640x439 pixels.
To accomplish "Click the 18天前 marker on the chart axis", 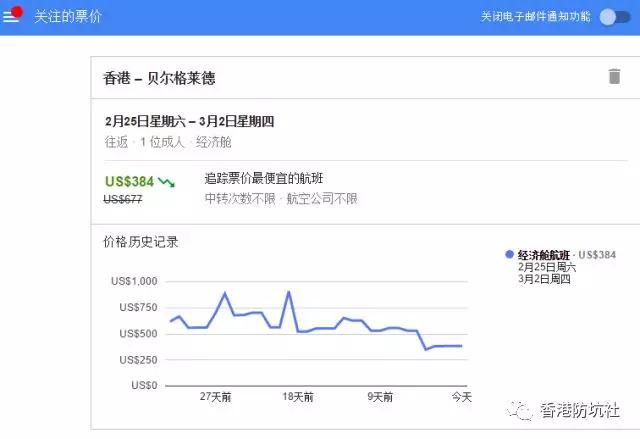I will click(298, 397).
